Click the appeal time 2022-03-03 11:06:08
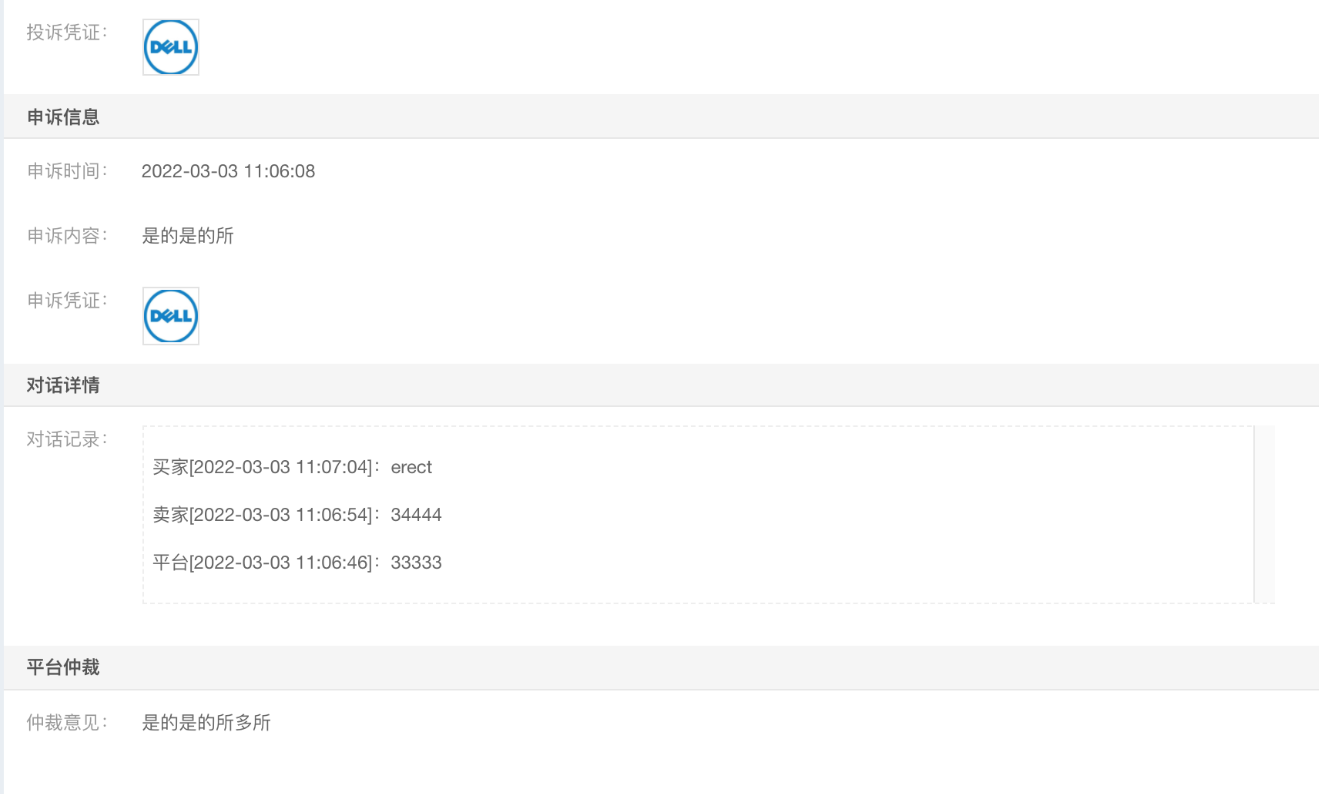The width and height of the screenshot is (1319, 794). (x=228, y=172)
